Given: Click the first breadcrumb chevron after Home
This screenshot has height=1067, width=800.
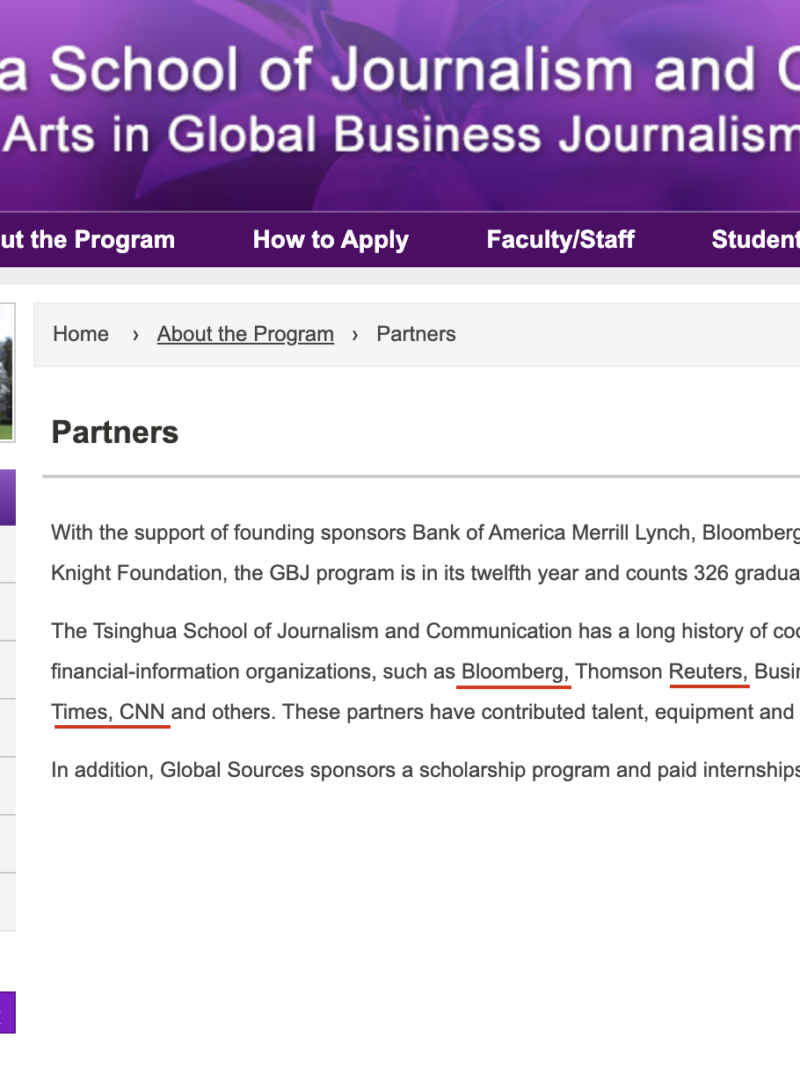Looking at the screenshot, I should click(x=135, y=334).
